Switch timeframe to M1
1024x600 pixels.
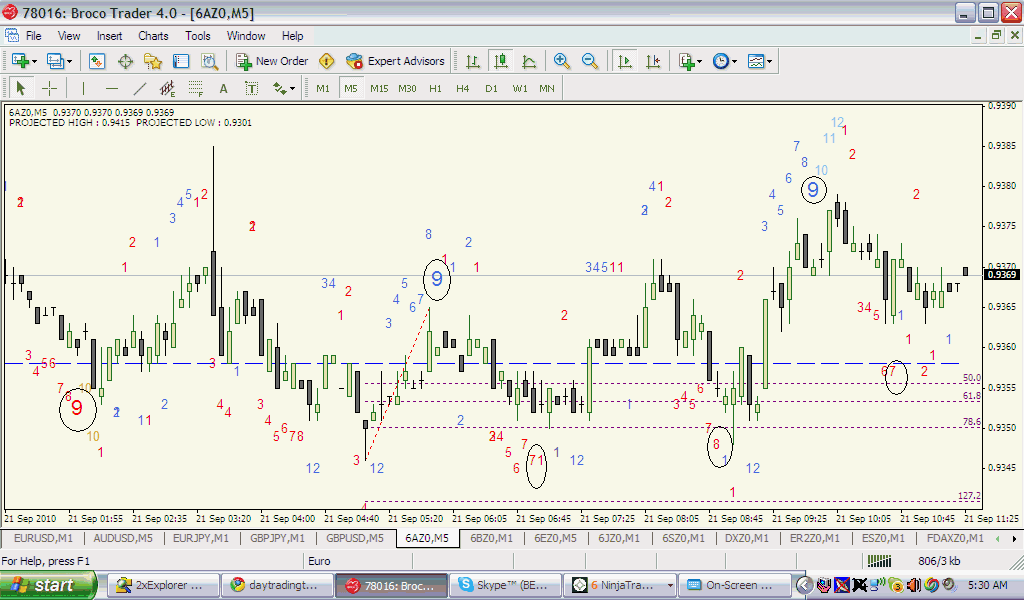[x=323, y=88]
